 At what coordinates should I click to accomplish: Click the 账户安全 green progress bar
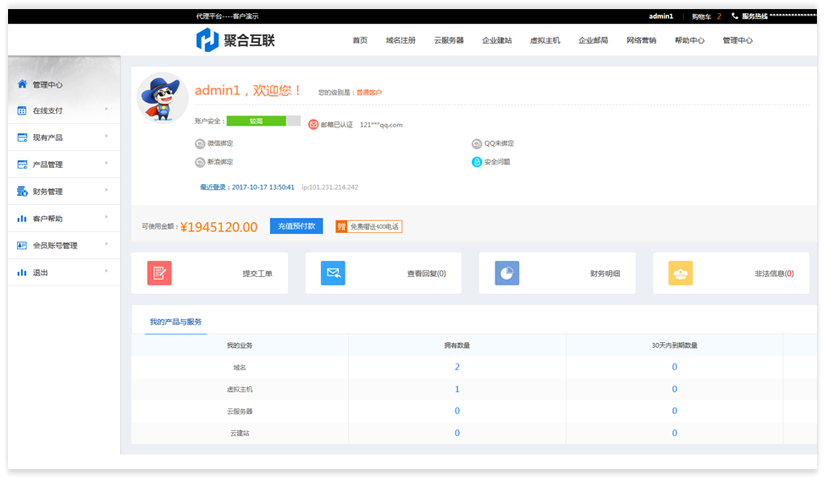[263, 121]
